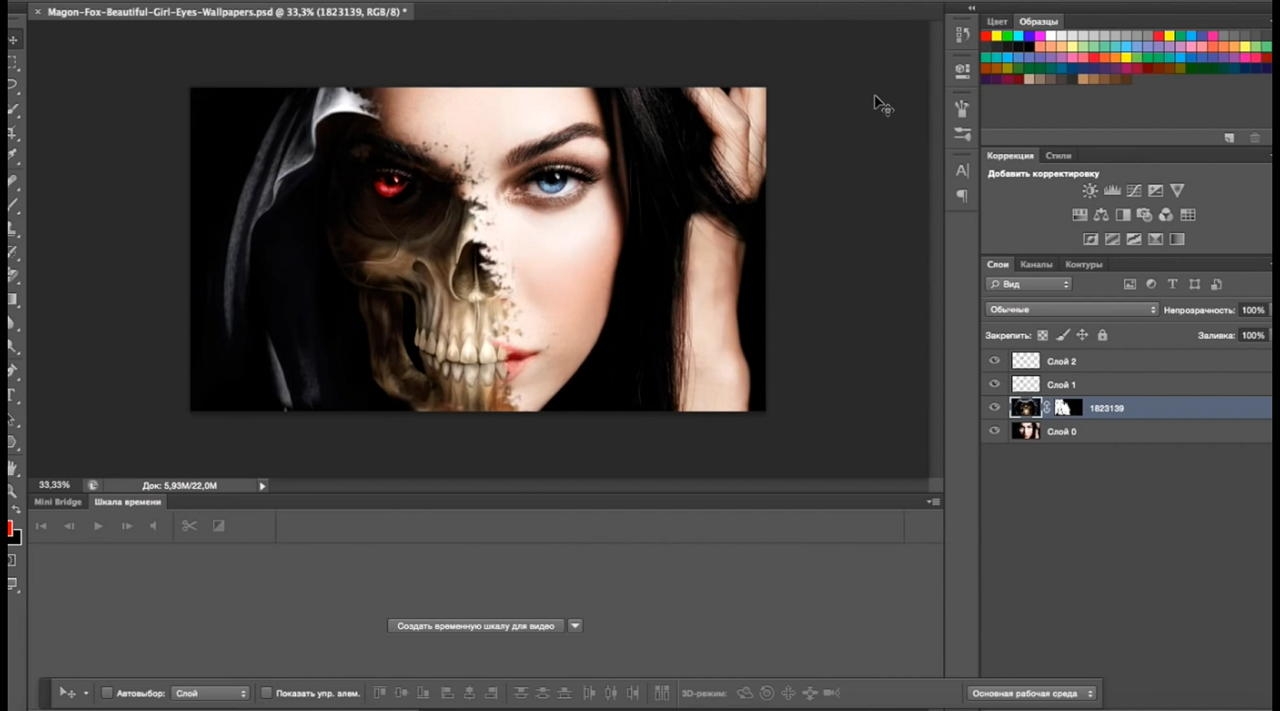Open blend mode dropdown Обычные
This screenshot has width=1280, height=711.
pyautogui.click(x=1072, y=310)
